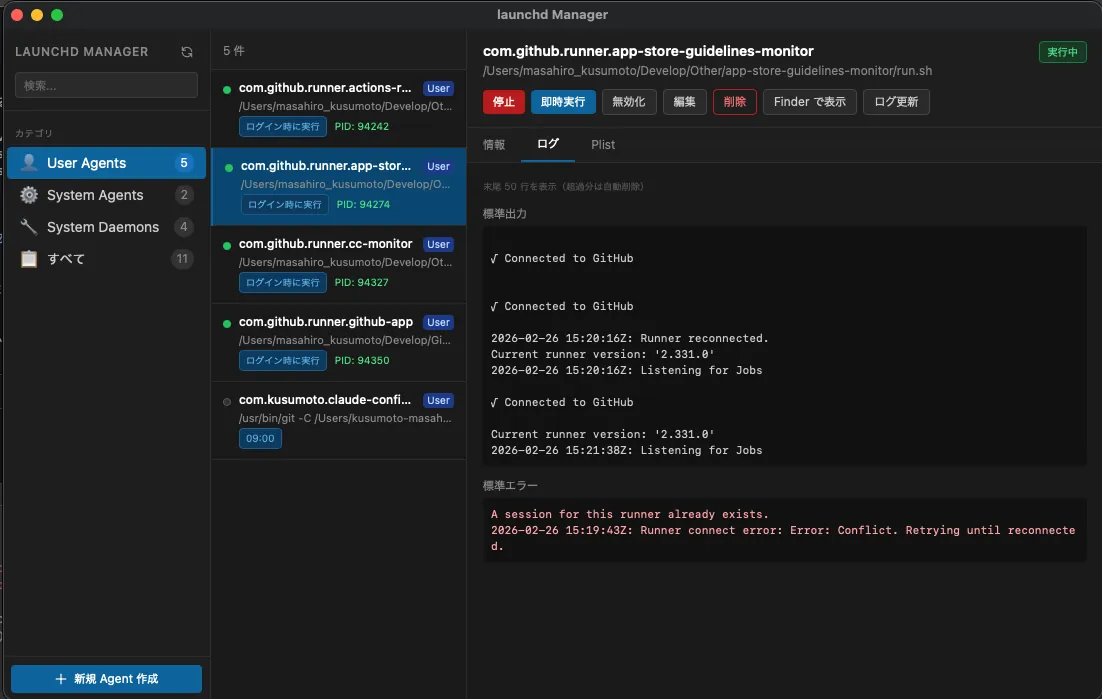Click the User Agents person icon
1102x699 pixels.
29,162
